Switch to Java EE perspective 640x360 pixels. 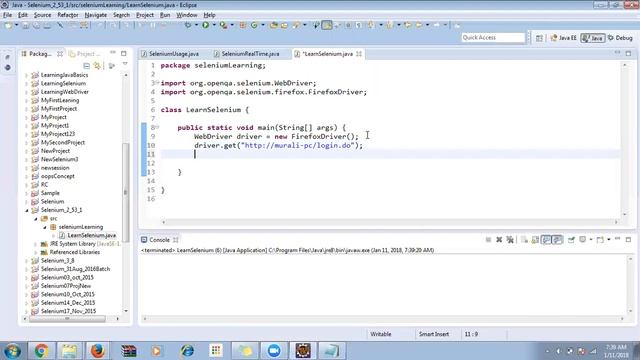pos(563,38)
